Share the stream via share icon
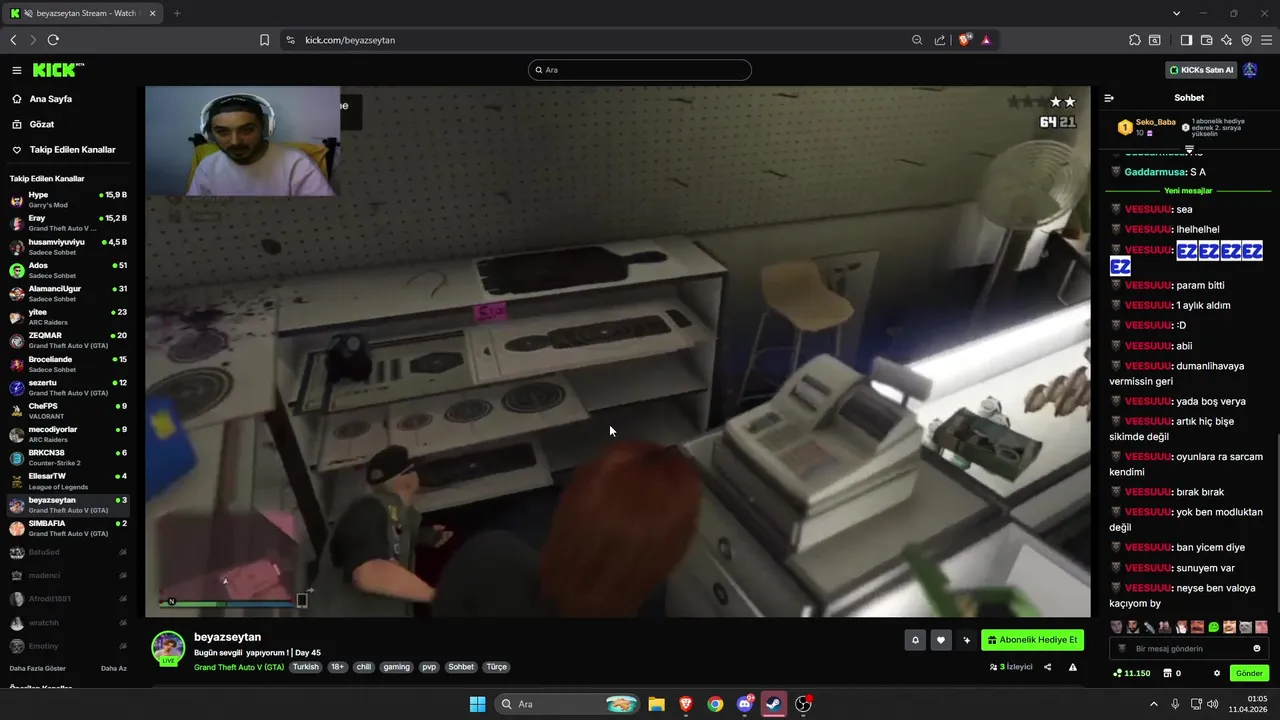The width and height of the screenshot is (1280, 720). 1048,667
